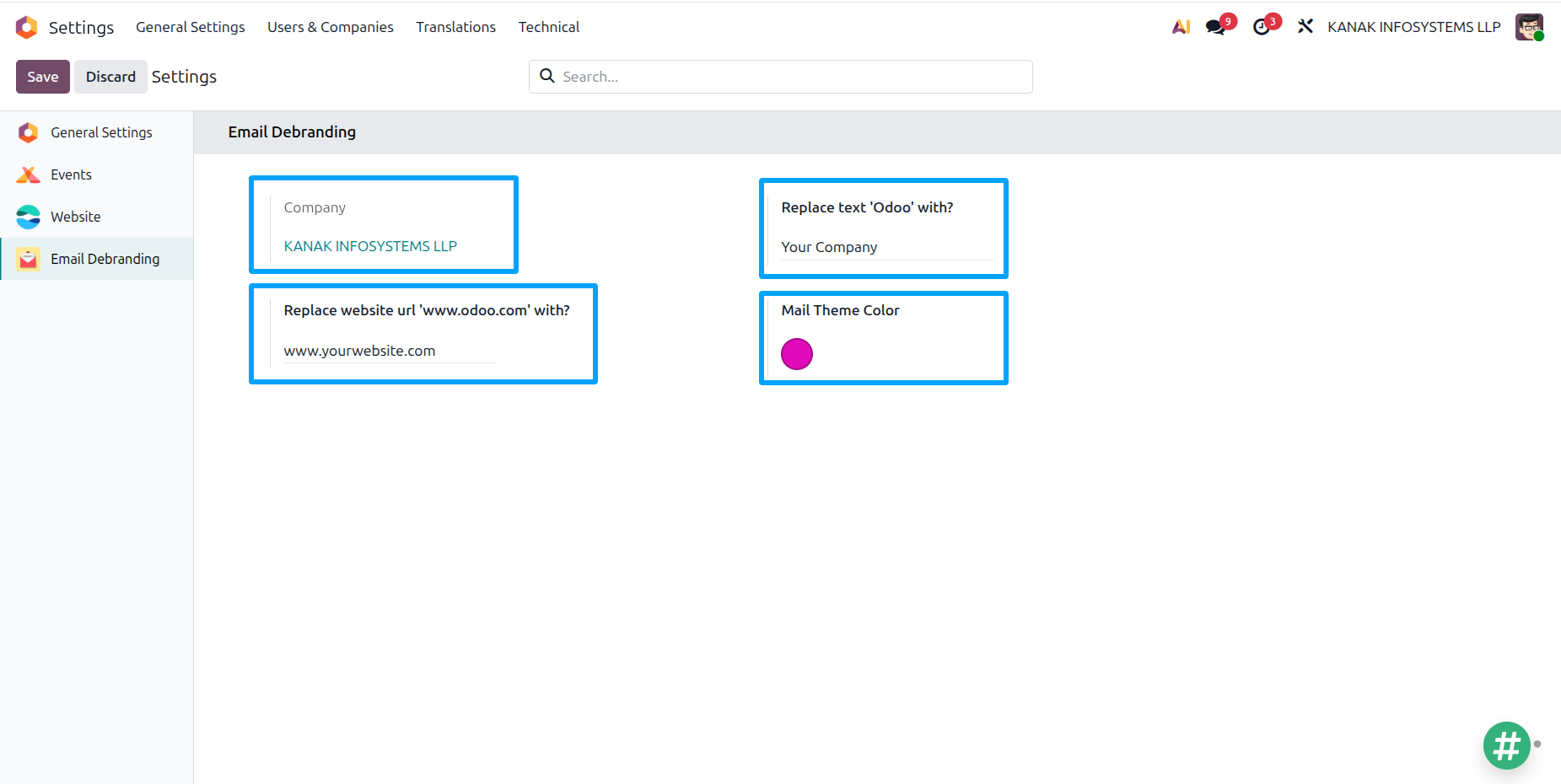Select Email Debranding sidebar tab
Screen dimensions: 1561x784
click(97, 259)
